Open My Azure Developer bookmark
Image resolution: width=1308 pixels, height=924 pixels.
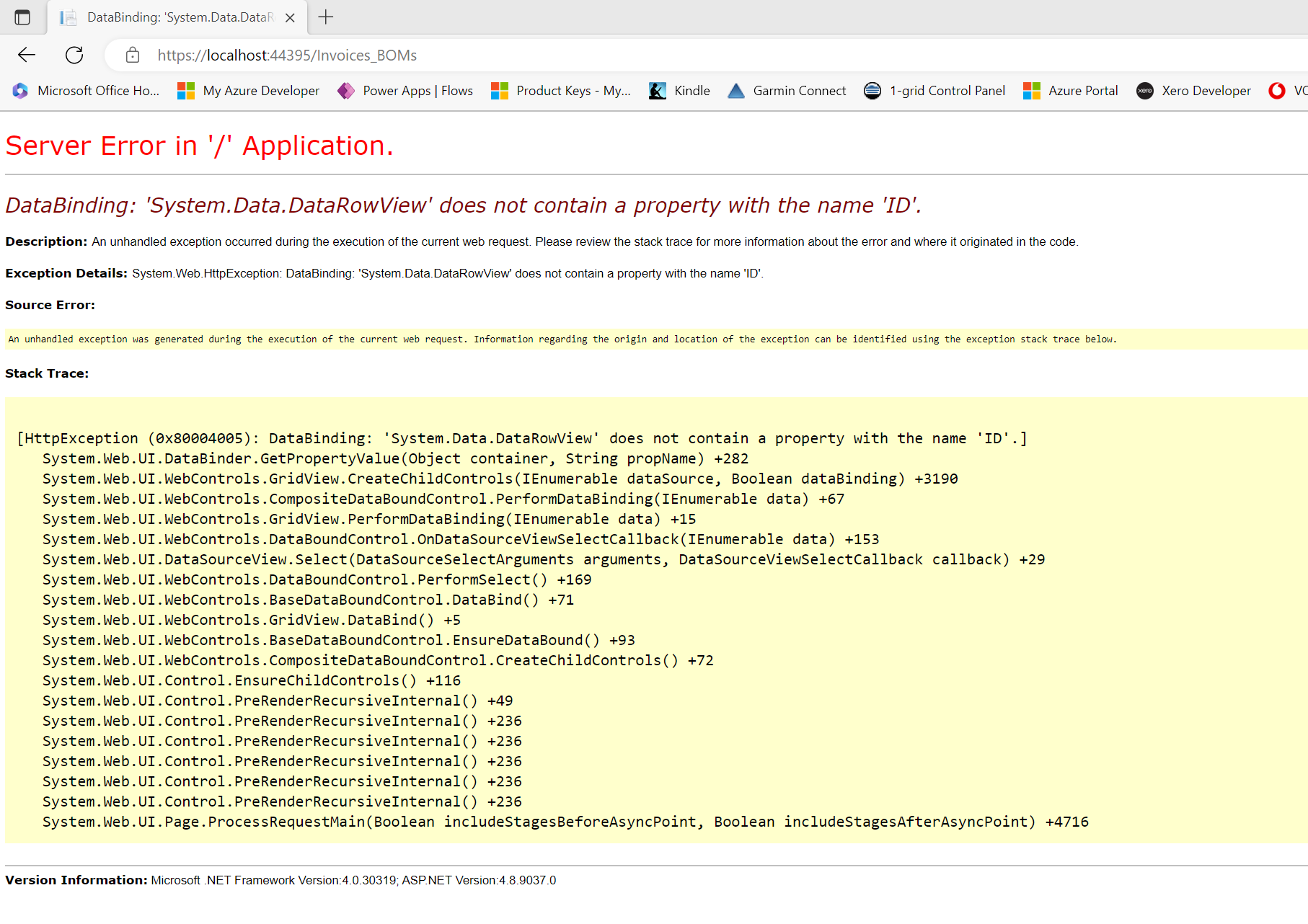(249, 91)
